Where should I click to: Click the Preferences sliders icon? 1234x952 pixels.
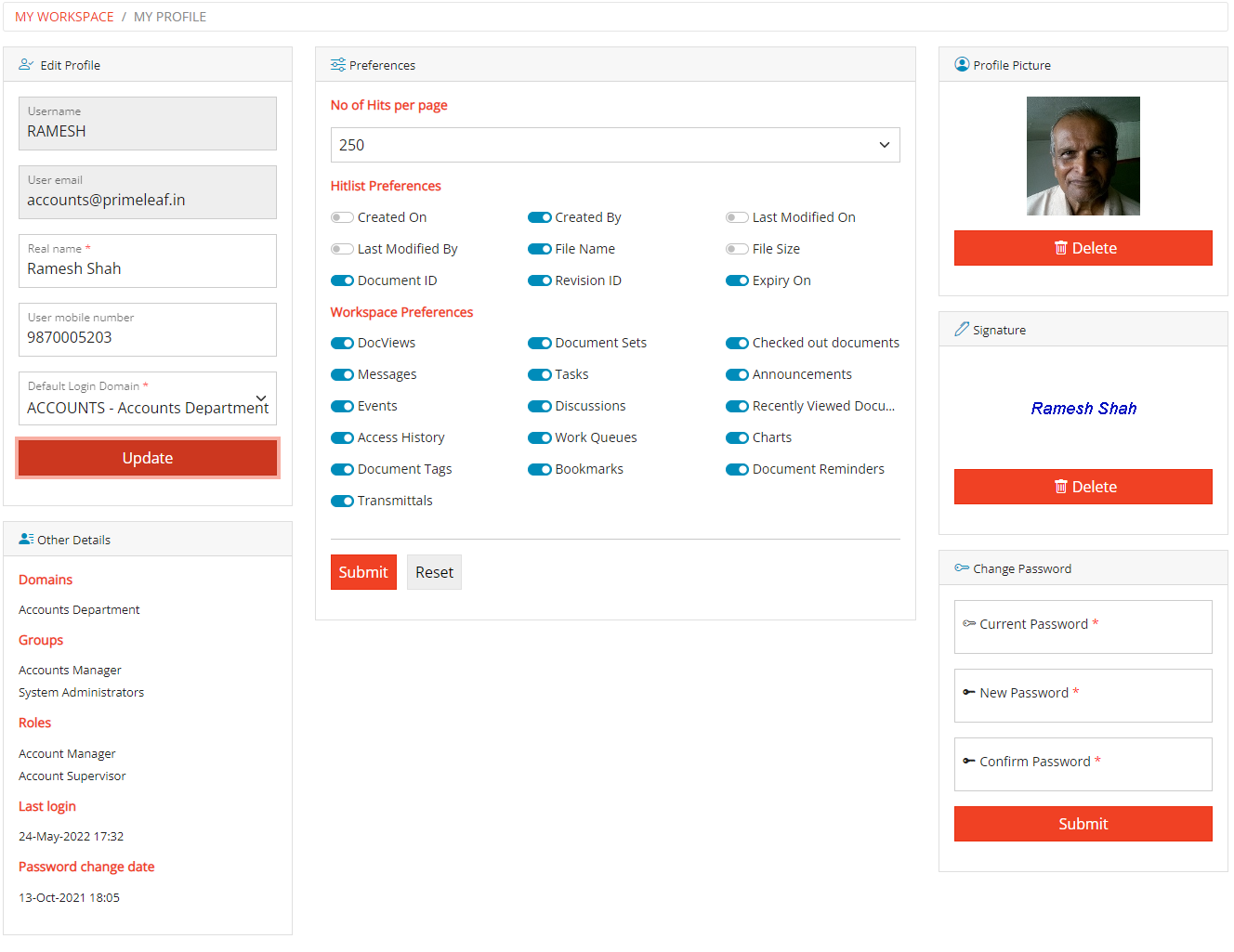tap(338, 65)
